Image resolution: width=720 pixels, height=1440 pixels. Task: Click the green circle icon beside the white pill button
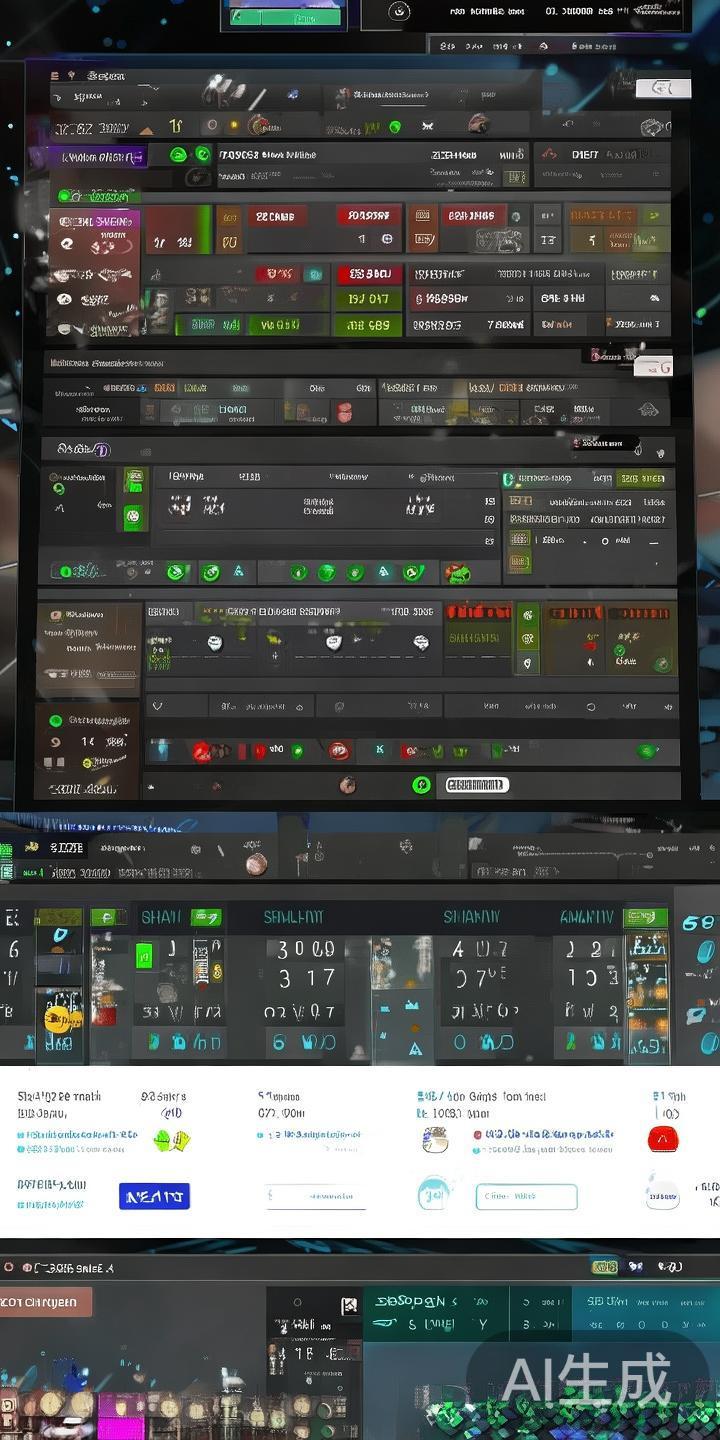point(421,785)
